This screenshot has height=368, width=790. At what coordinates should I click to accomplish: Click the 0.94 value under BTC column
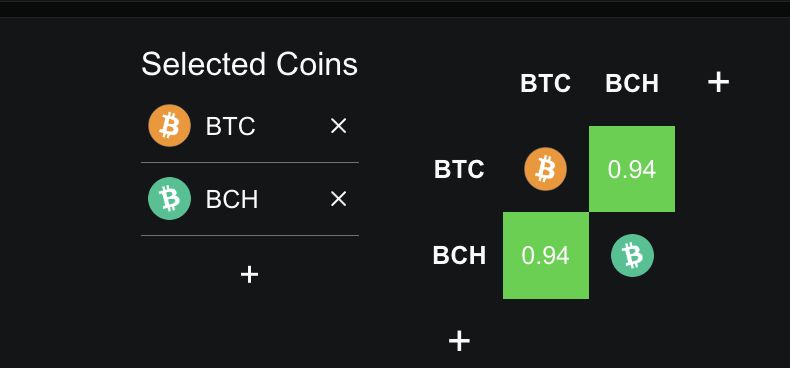[x=546, y=256]
